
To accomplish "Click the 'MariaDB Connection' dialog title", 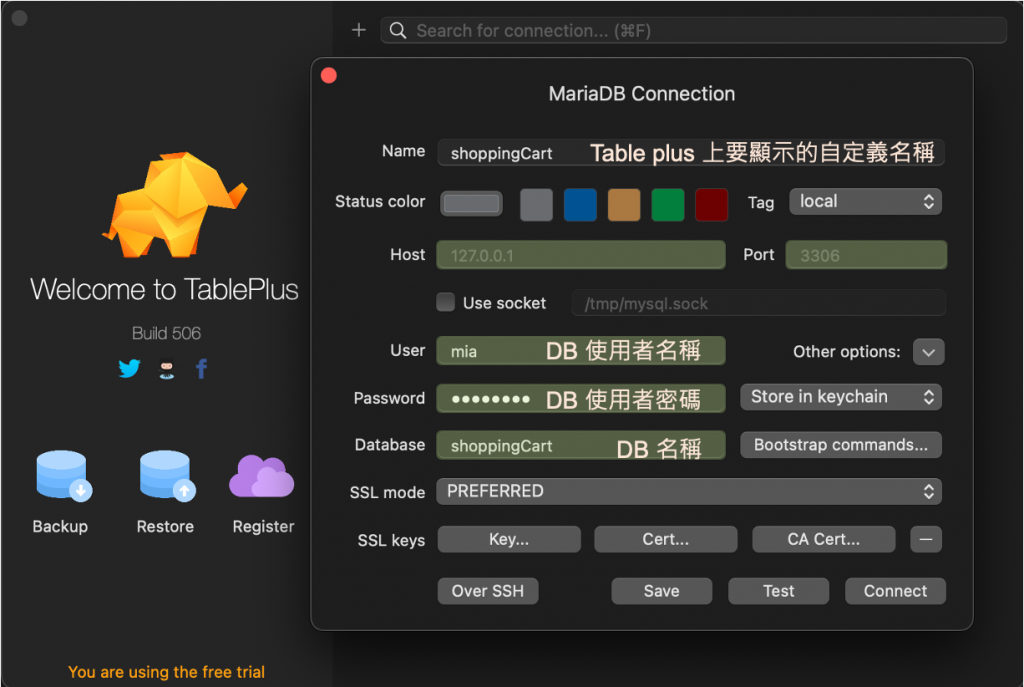I will pyautogui.click(x=641, y=94).
